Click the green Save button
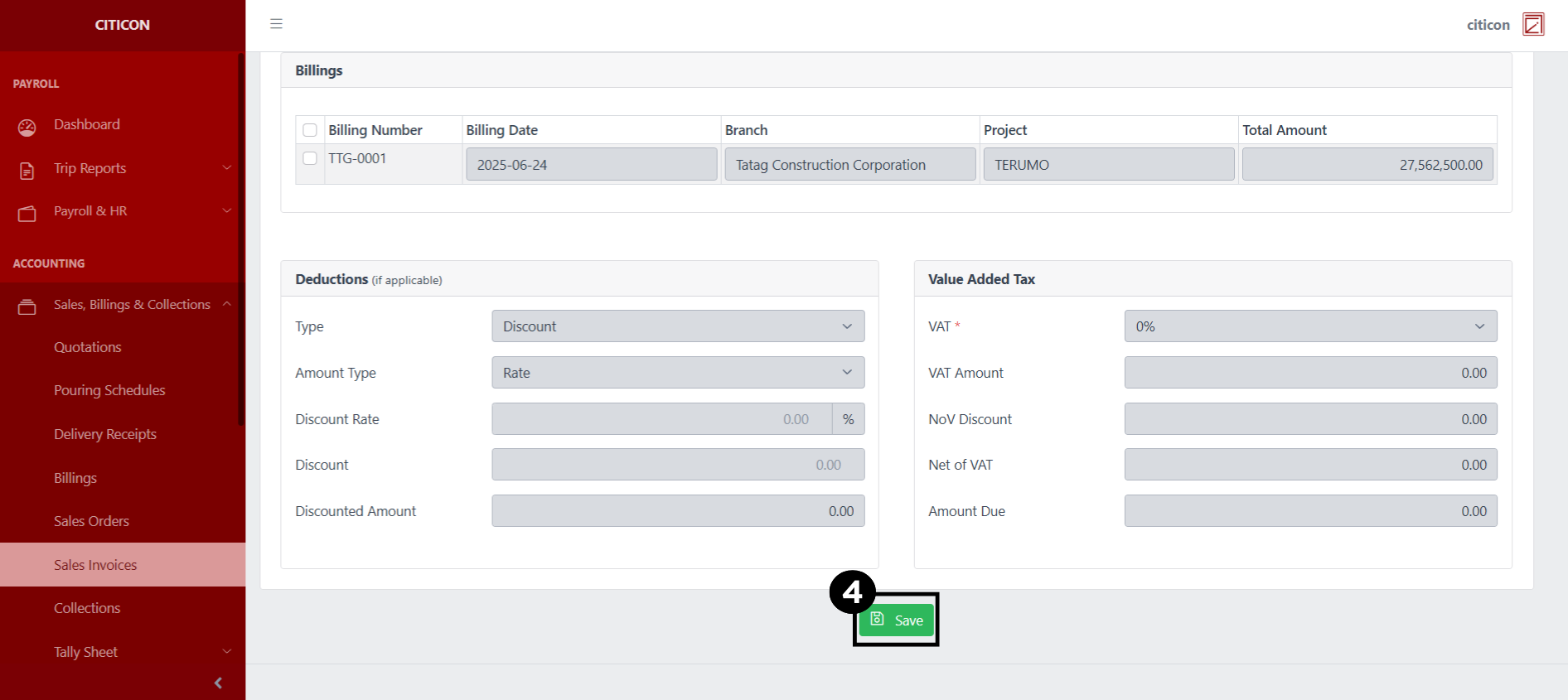This screenshot has height=700, width=1568. point(896,620)
